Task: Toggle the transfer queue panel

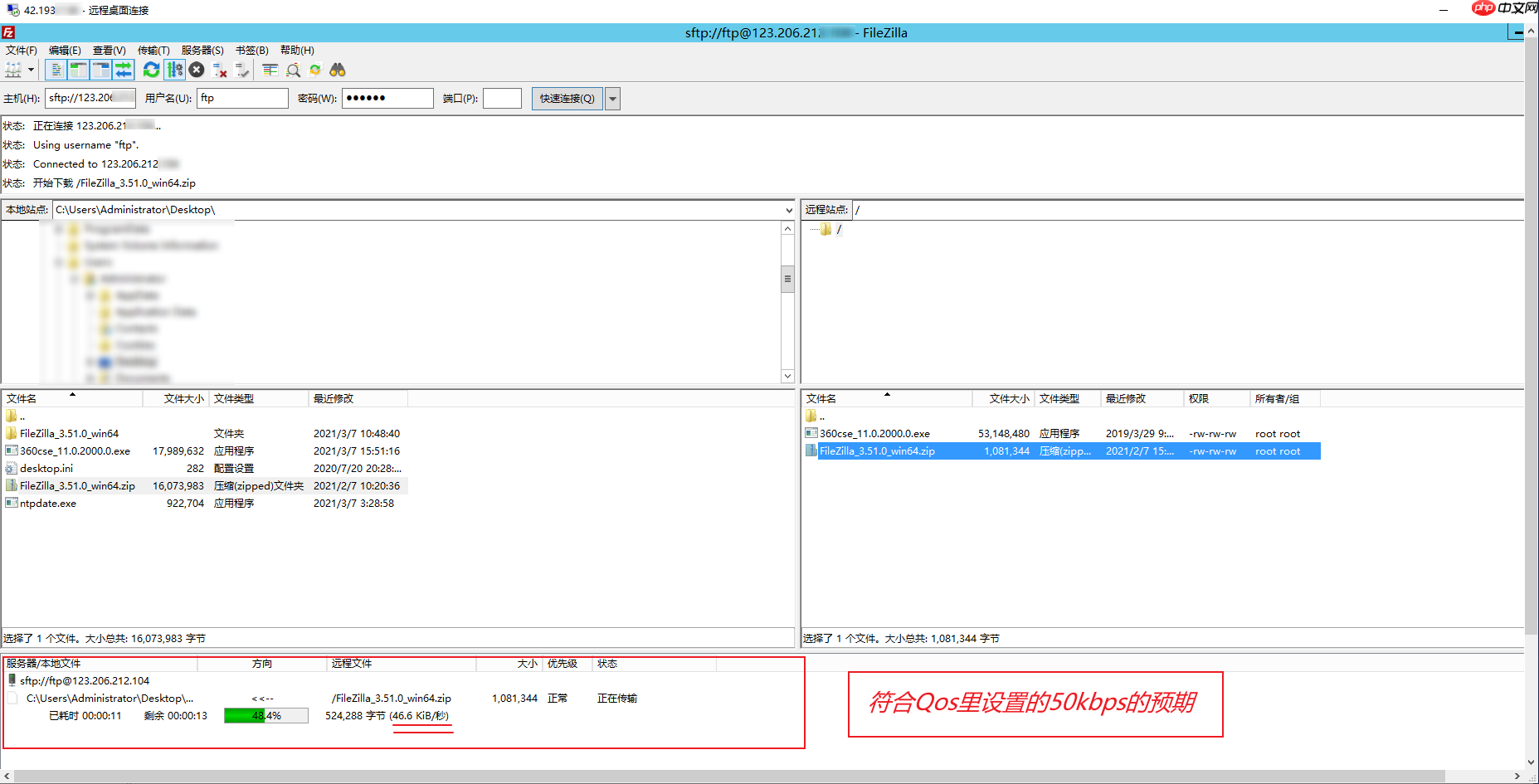Action: click(x=124, y=70)
